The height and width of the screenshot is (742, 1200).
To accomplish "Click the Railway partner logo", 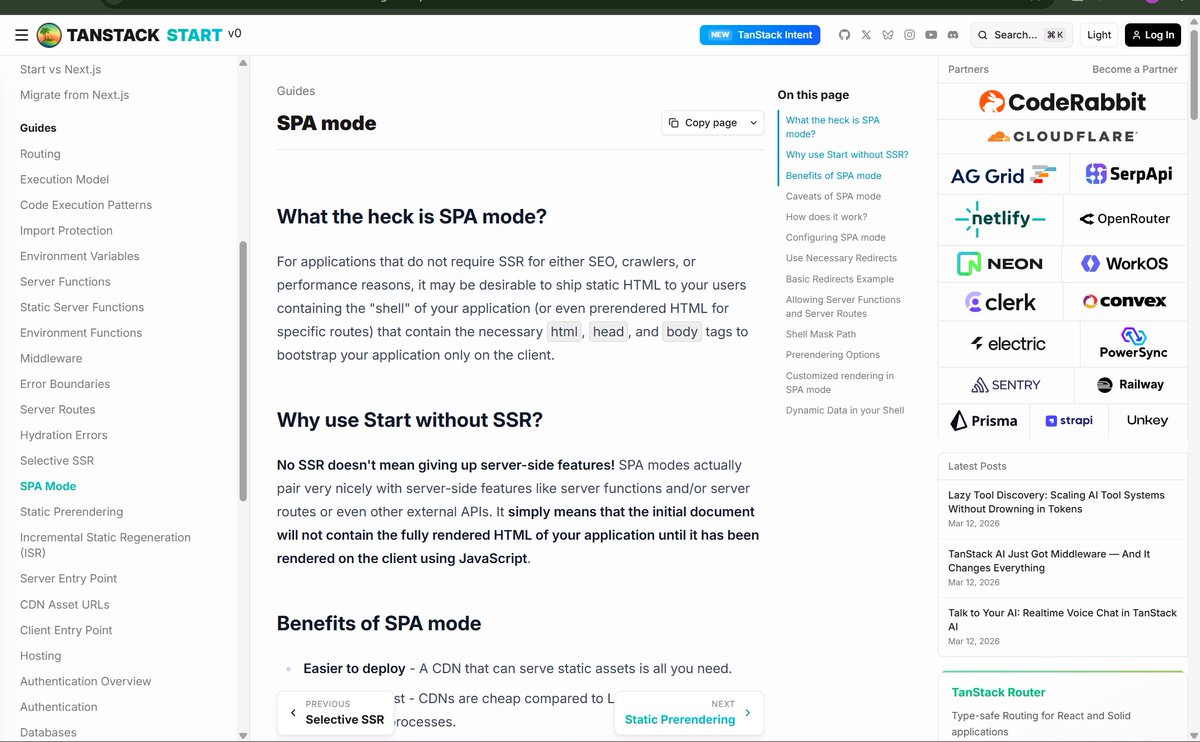I will (x=1130, y=385).
